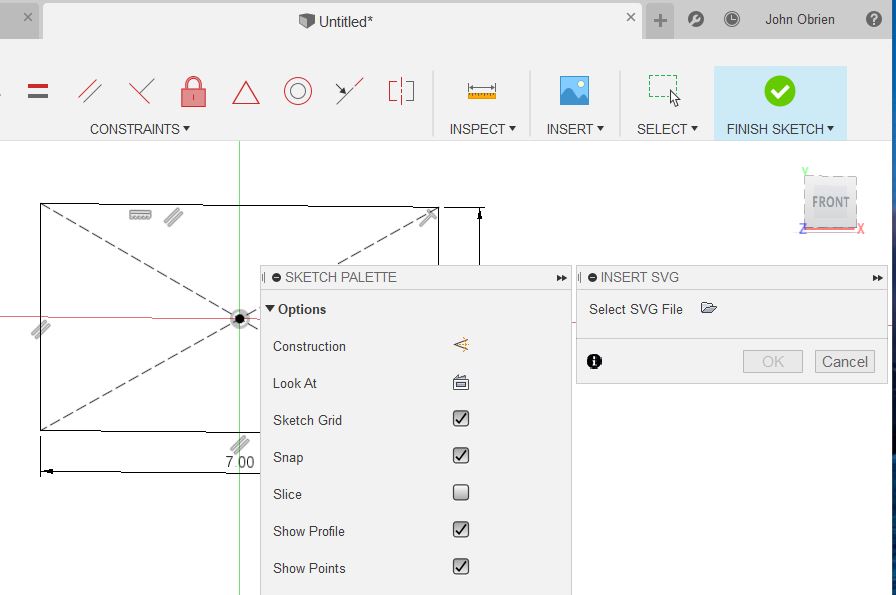Viewport: 896px width, 595px height.
Task: Open the FINISH SKETCH dropdown menu
Action: tap(780, 129)
